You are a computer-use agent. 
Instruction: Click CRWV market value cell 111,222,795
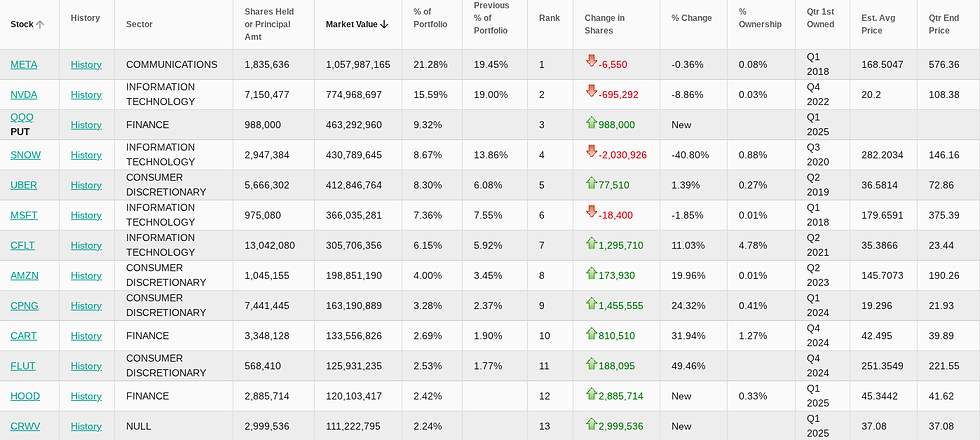353,426
